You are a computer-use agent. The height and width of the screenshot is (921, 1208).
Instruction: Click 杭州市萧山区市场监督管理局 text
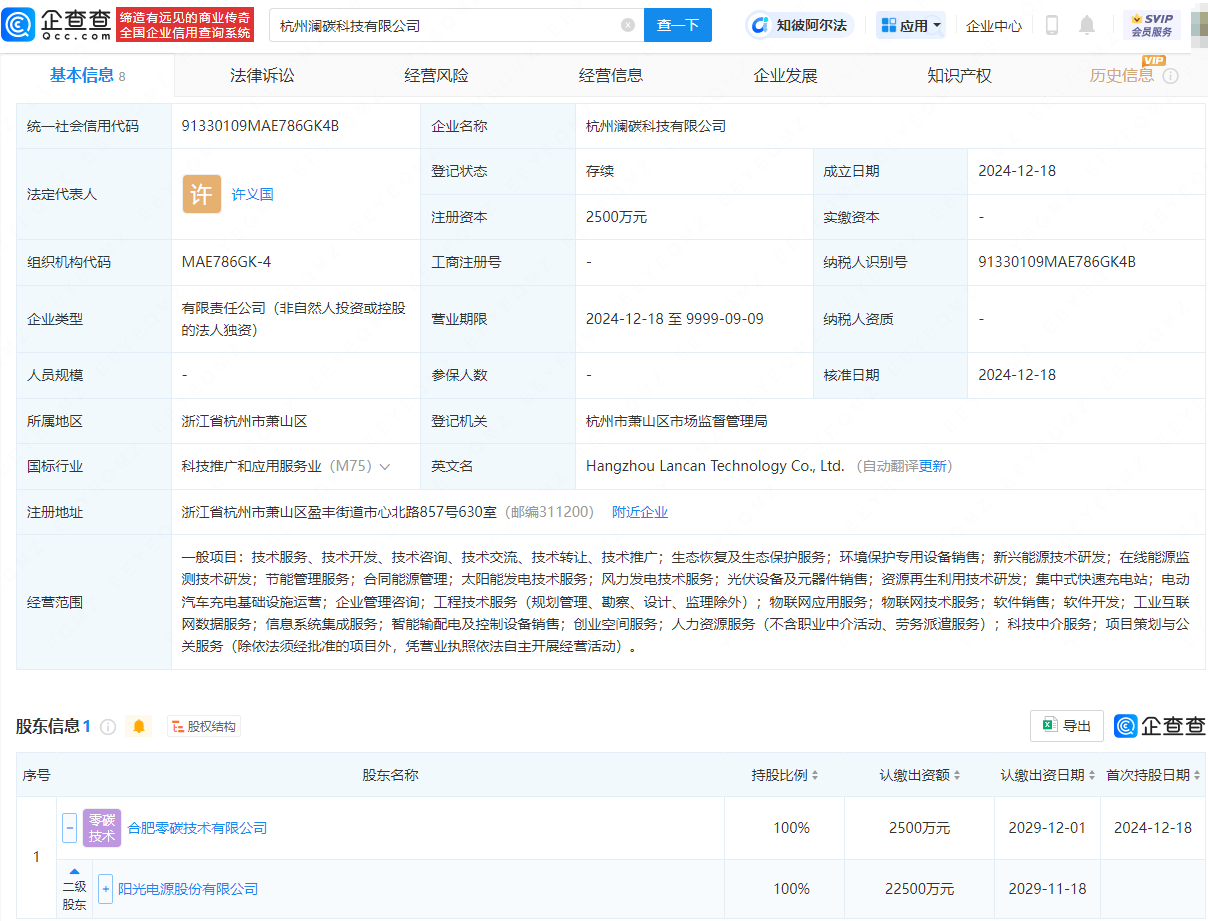pyautogui.click(x=677, y=421)
